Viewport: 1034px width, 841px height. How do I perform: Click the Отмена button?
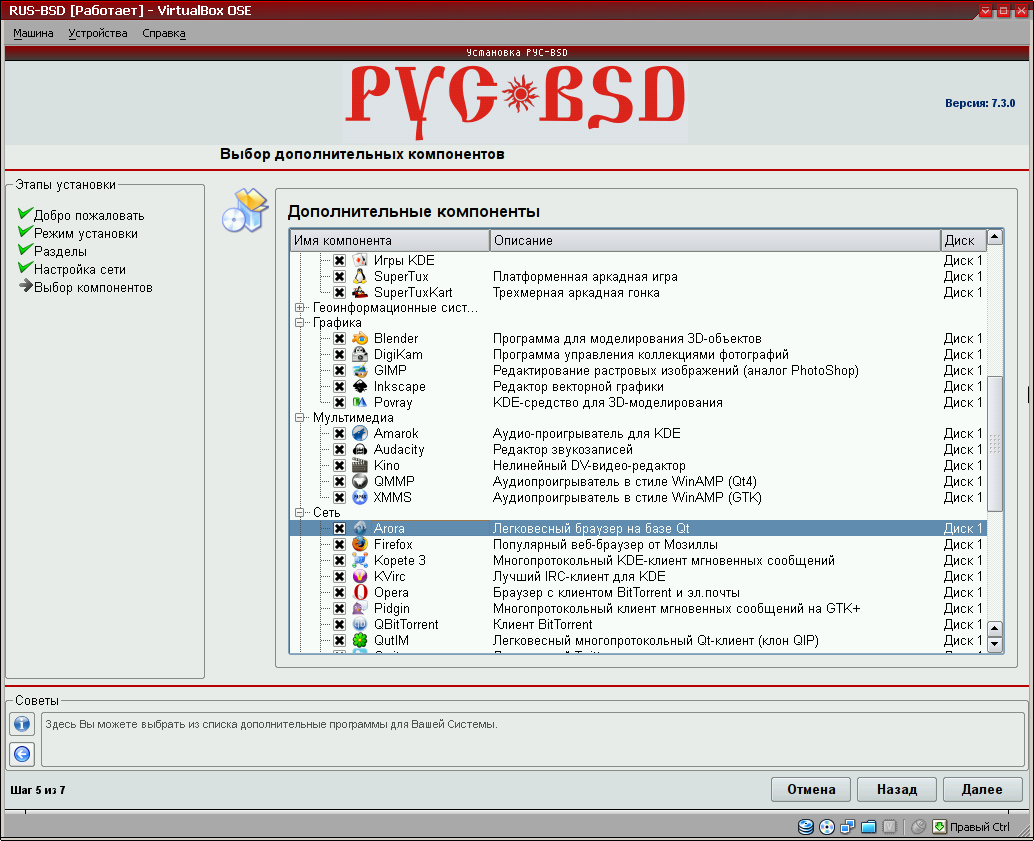(810, 790)
